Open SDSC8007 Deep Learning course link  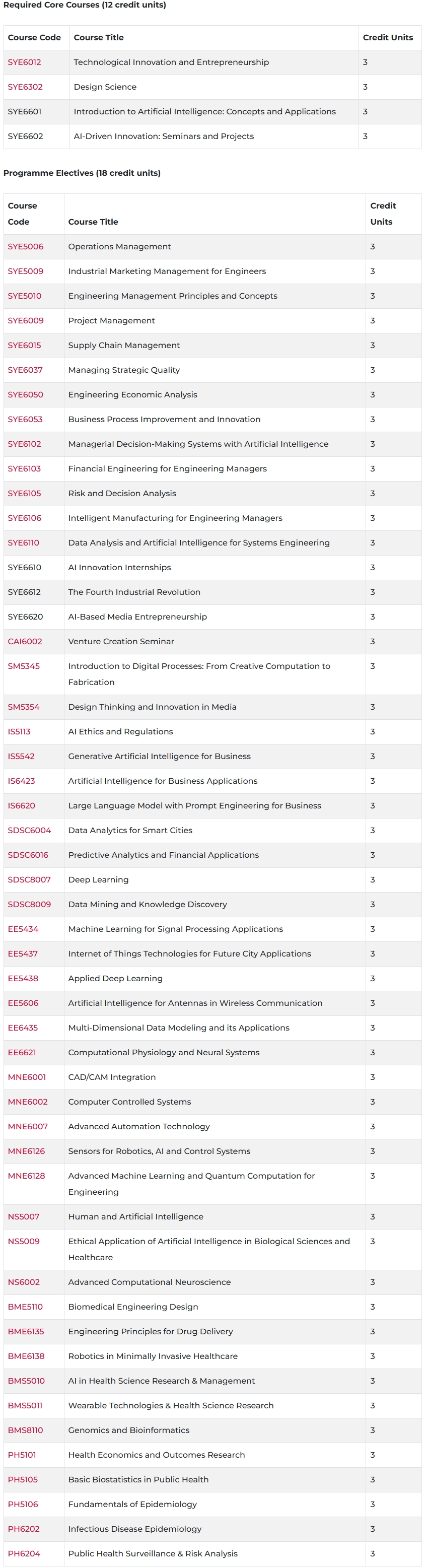pyautogui.click(x=29, y=879)
